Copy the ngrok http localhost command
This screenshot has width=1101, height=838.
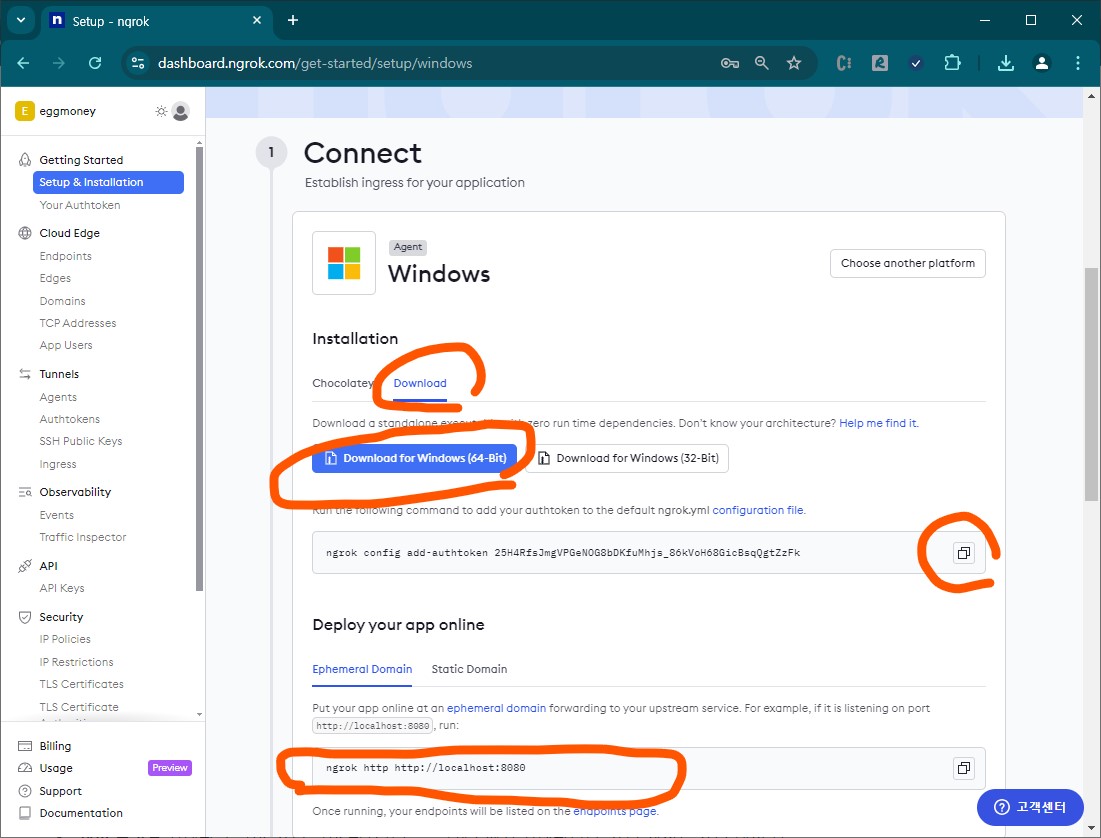click(963, 768)
